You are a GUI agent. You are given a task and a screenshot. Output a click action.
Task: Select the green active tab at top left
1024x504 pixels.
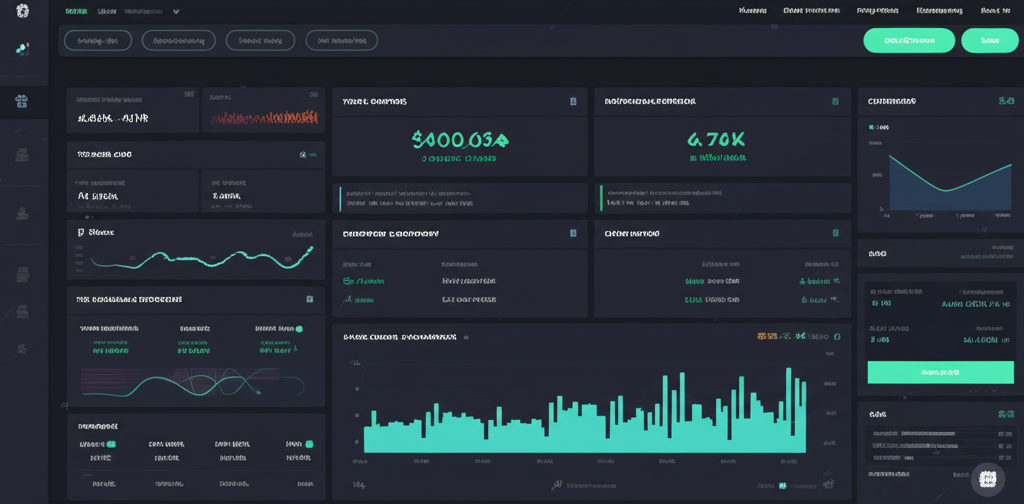click(75, 12)
